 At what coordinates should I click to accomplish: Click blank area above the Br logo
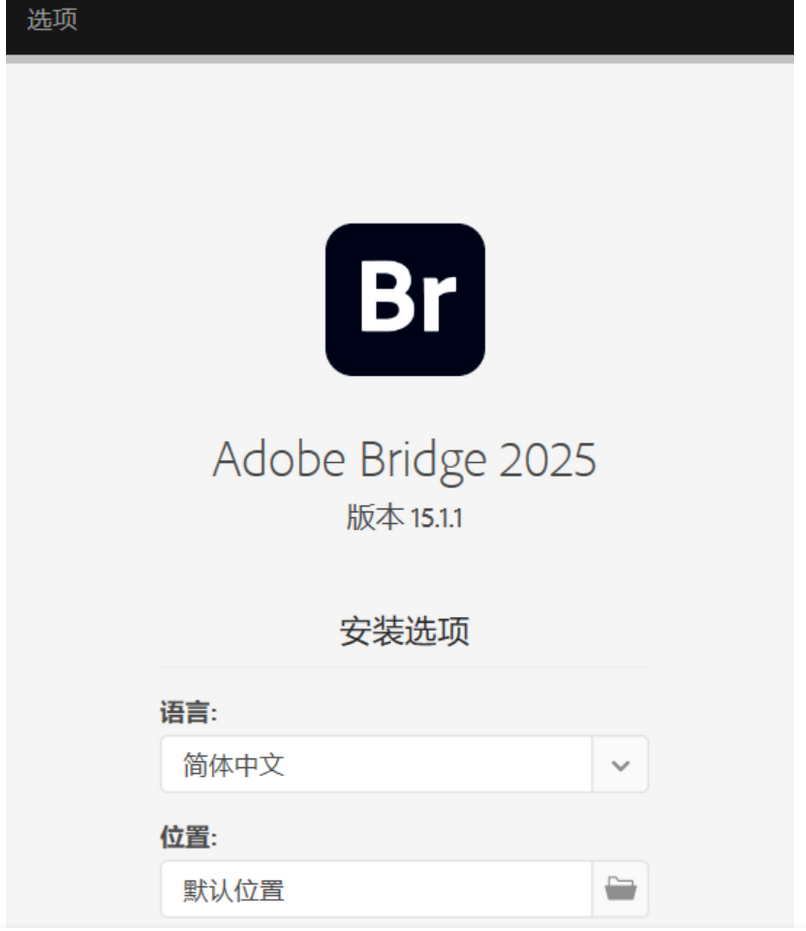pyautogui.click(x=404, y=142)
